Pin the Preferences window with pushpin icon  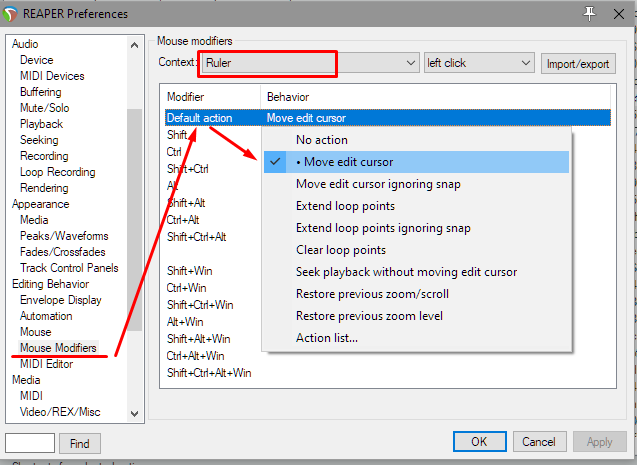(x=589, y=14)
